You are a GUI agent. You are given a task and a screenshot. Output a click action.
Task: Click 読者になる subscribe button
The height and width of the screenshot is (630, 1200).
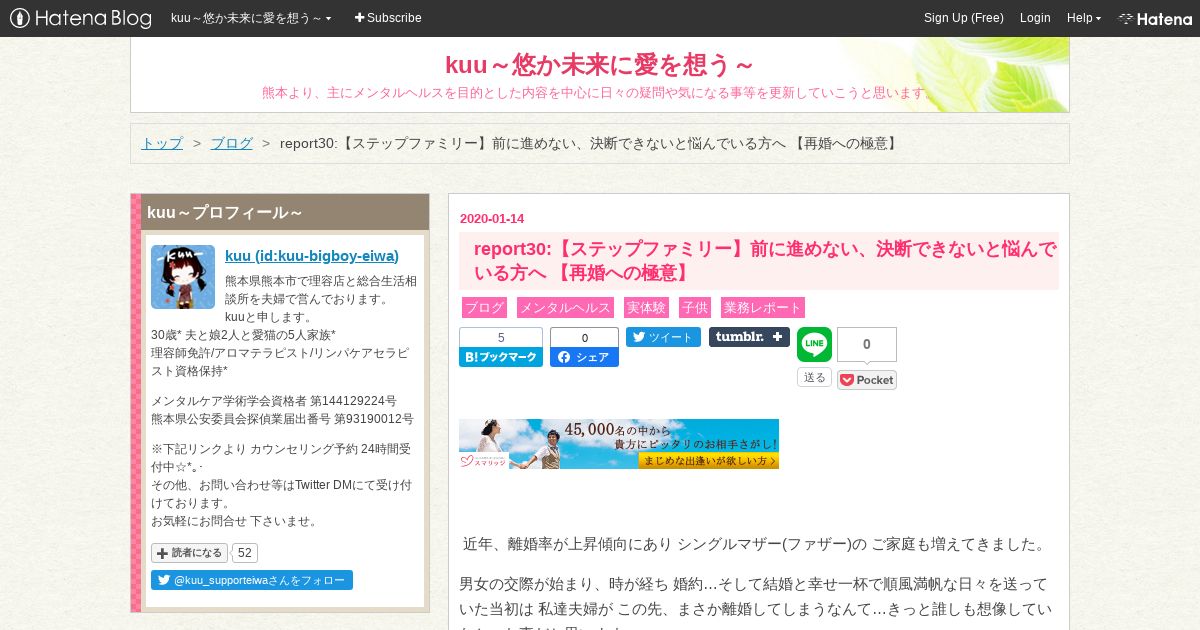pos(190,553)
